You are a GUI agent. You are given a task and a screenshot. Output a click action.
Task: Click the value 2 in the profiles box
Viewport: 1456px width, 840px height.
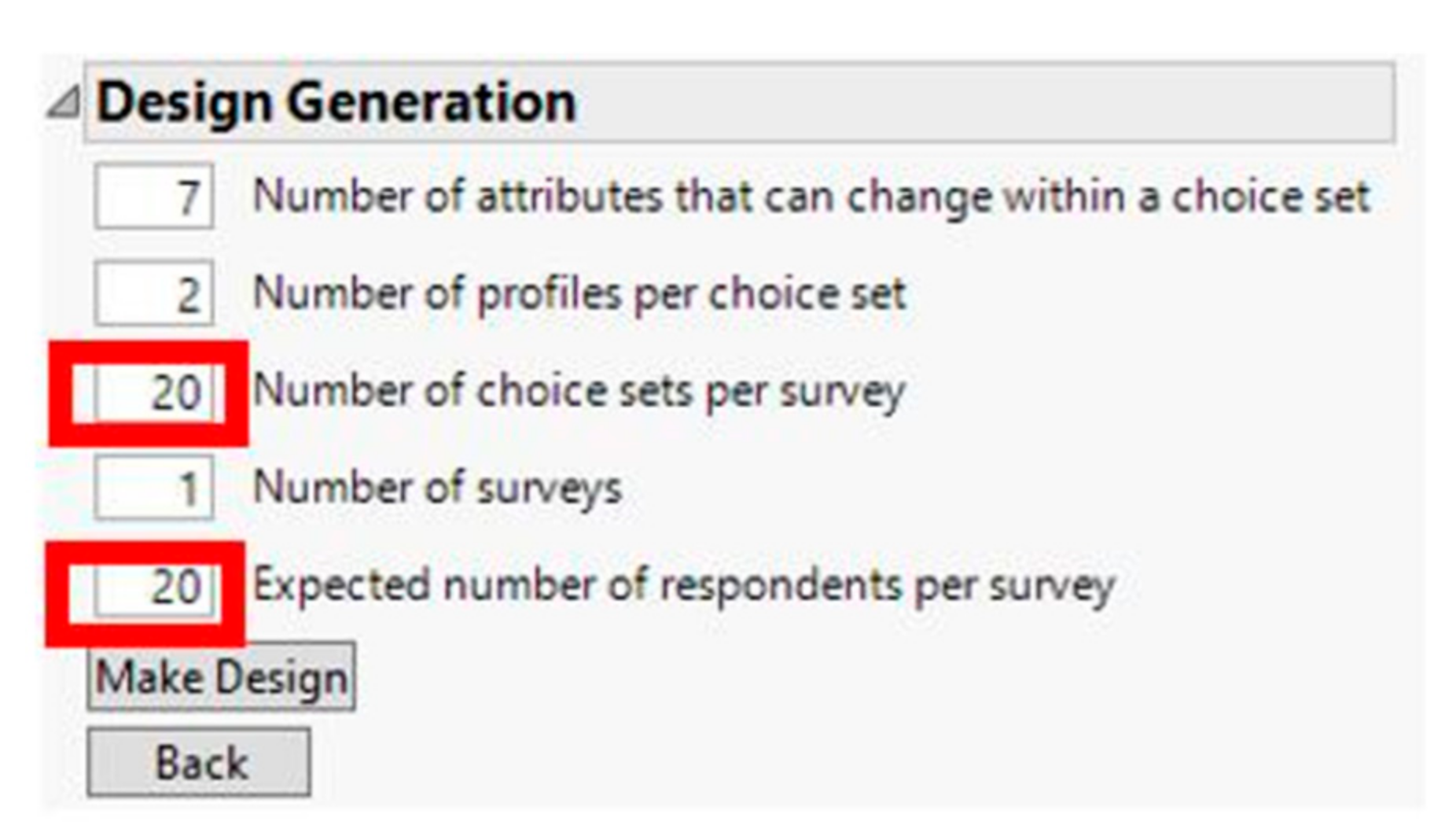coord(189,295)
